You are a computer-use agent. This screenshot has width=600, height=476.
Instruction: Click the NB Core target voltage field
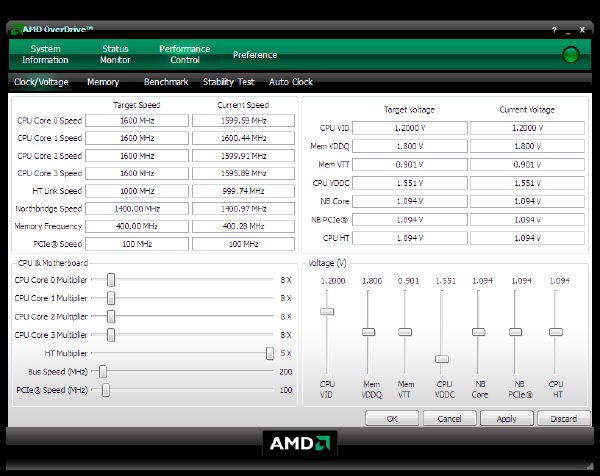(x=410, y=201)
